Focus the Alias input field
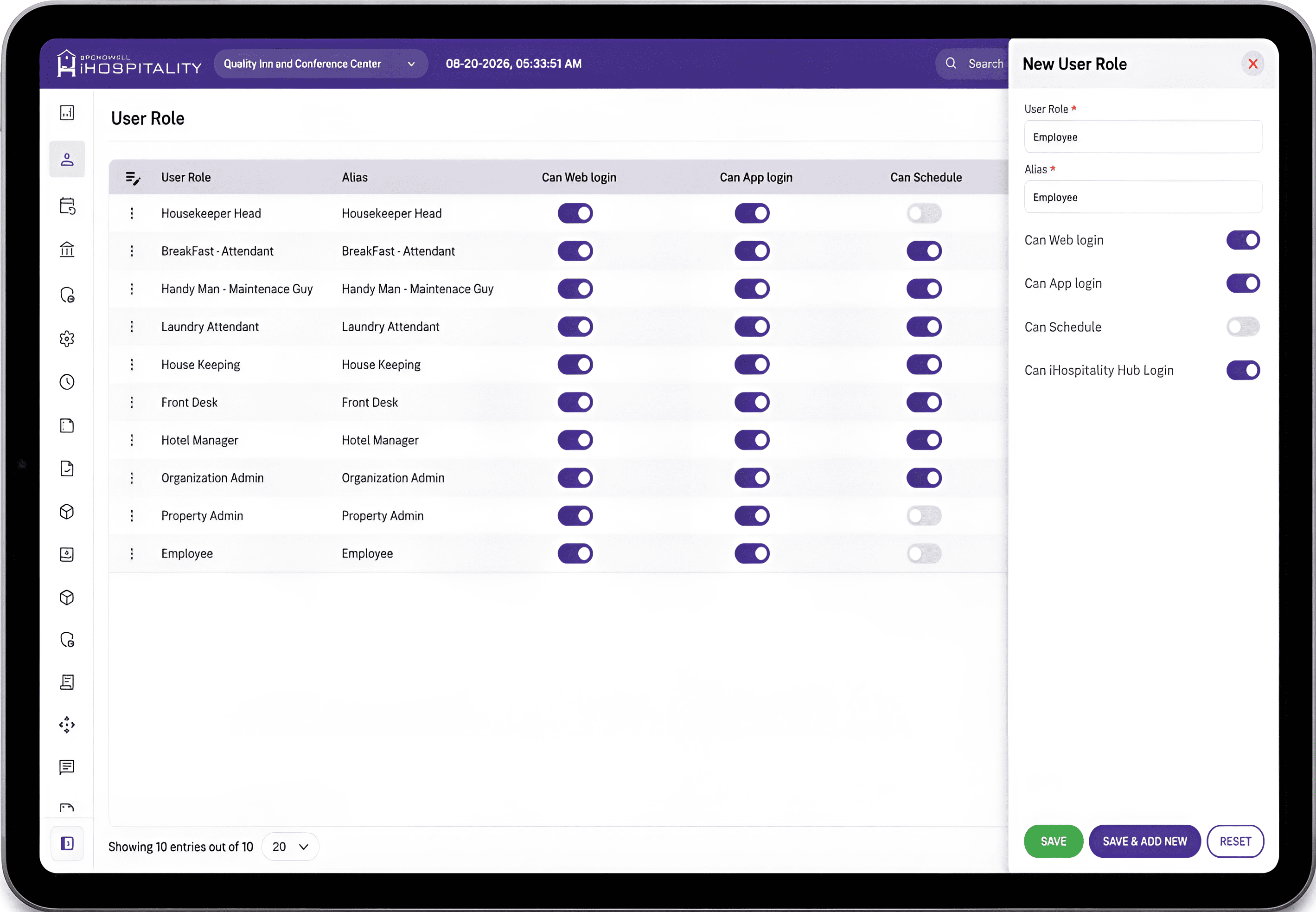The image size is (1316, 912). [1143, 197]
